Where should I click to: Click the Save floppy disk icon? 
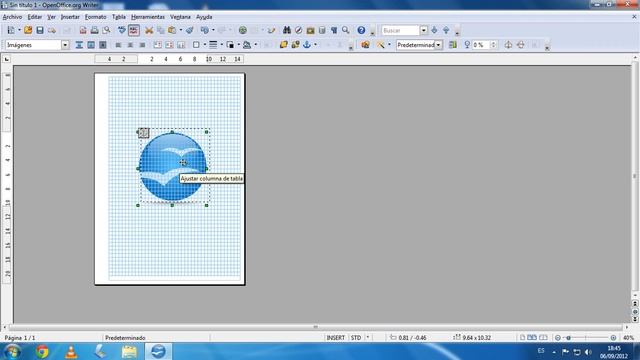[40, 30]
